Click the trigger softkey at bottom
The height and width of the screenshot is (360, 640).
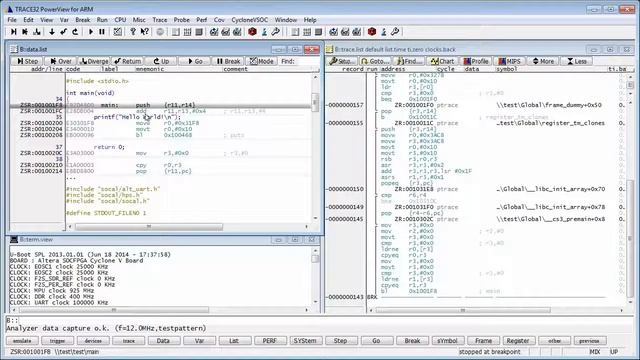(58, 340)
